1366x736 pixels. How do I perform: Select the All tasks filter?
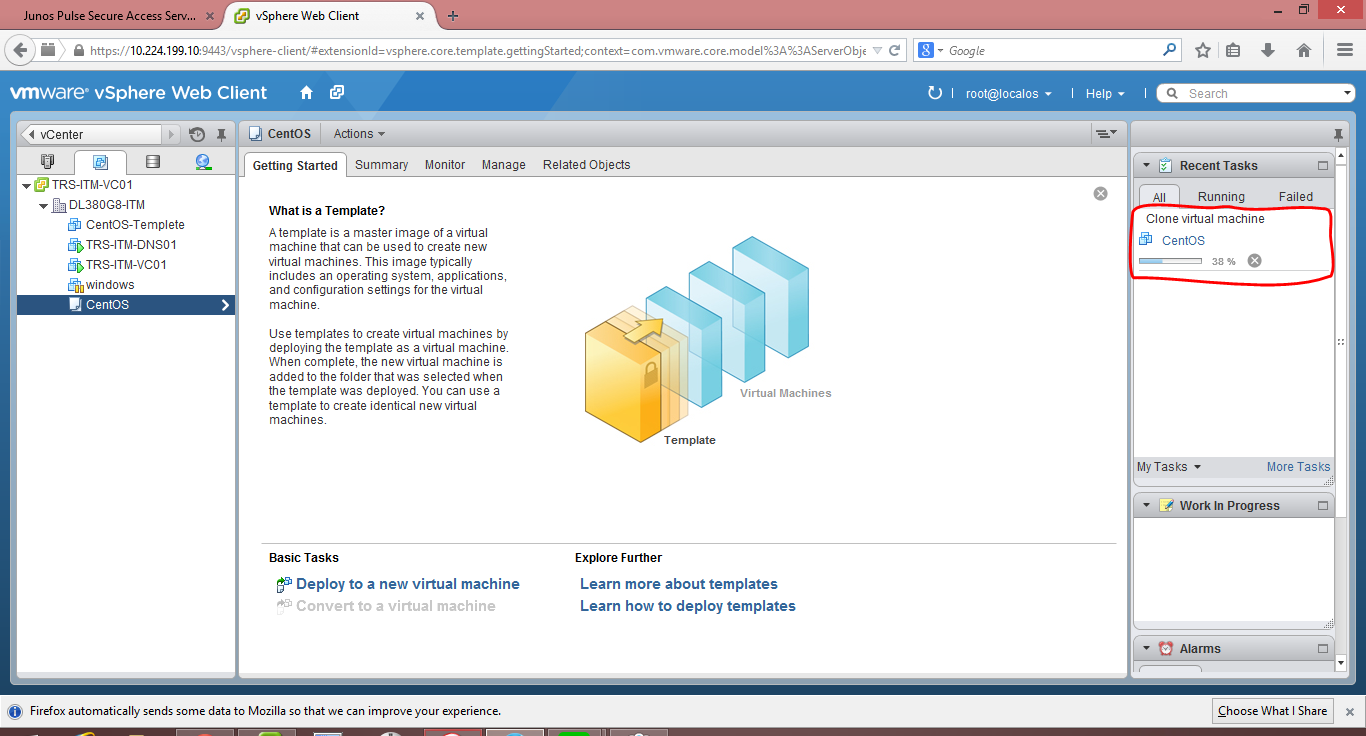[x=1159, y=195]
